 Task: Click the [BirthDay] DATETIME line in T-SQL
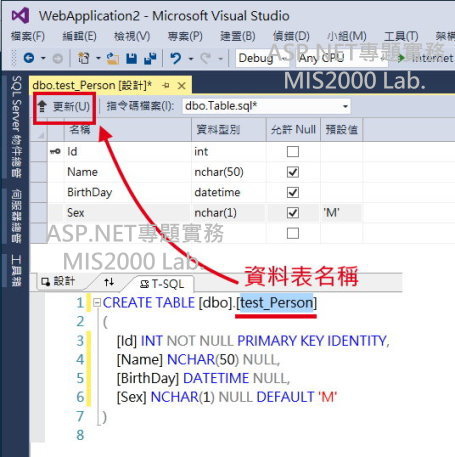[x=203, y=378]
